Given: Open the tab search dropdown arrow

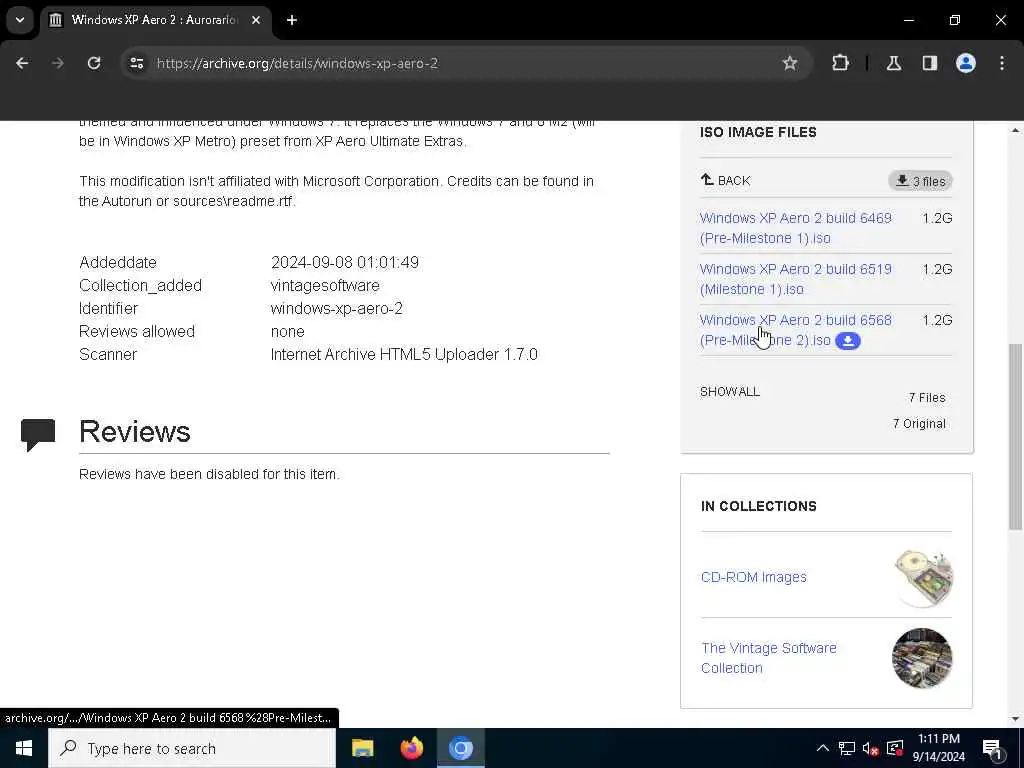Looking at the screenshot, I should 20,20.
